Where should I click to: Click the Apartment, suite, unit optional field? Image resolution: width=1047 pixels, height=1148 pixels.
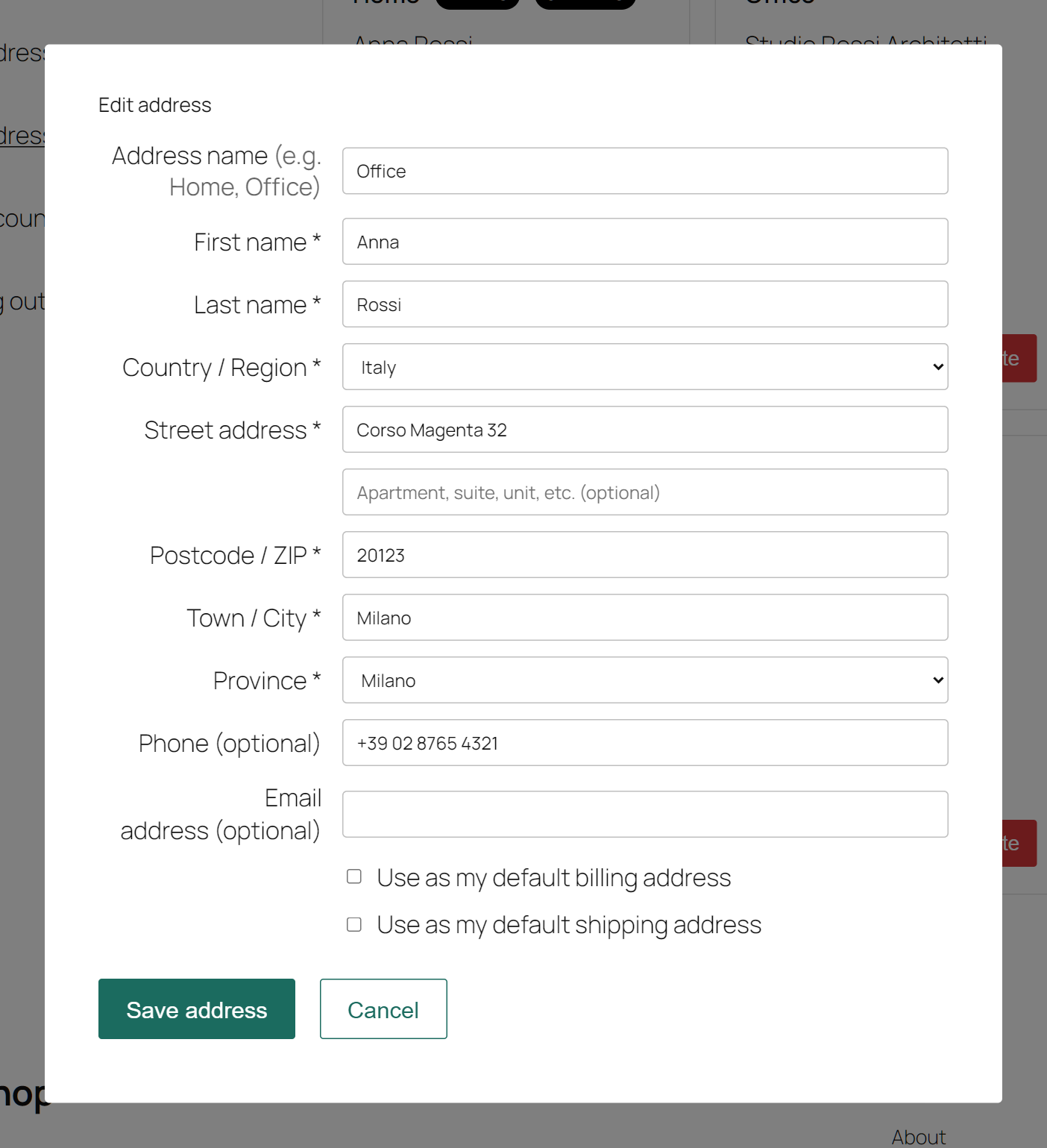[645, 492]
